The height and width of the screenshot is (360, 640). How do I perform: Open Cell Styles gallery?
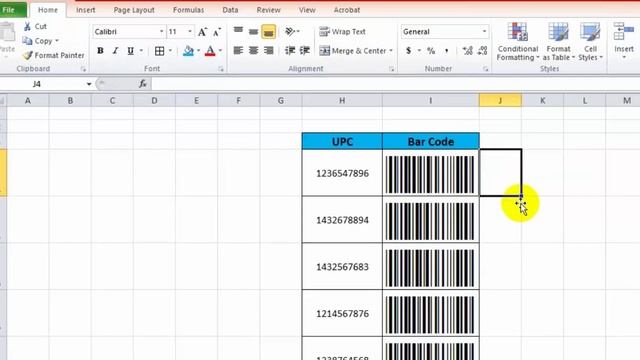590,42
